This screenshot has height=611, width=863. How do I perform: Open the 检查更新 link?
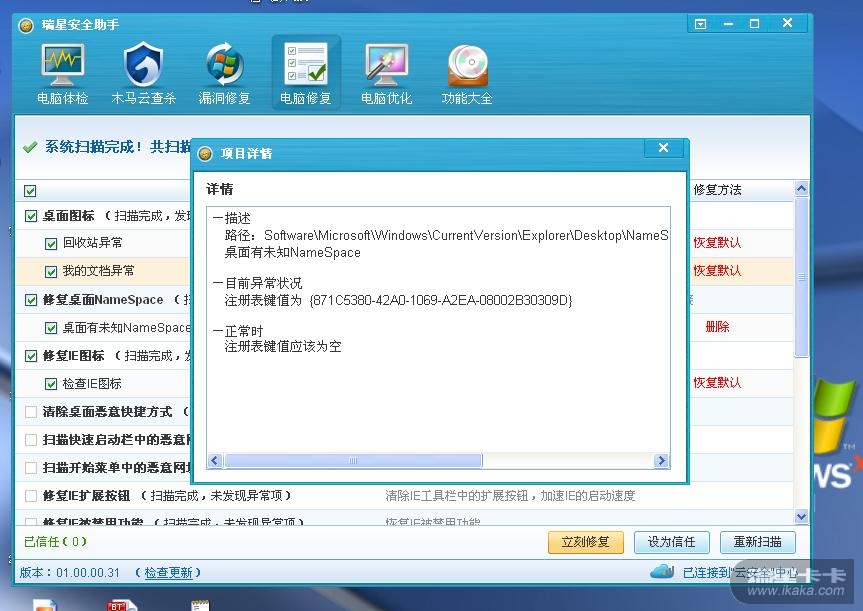168,572
